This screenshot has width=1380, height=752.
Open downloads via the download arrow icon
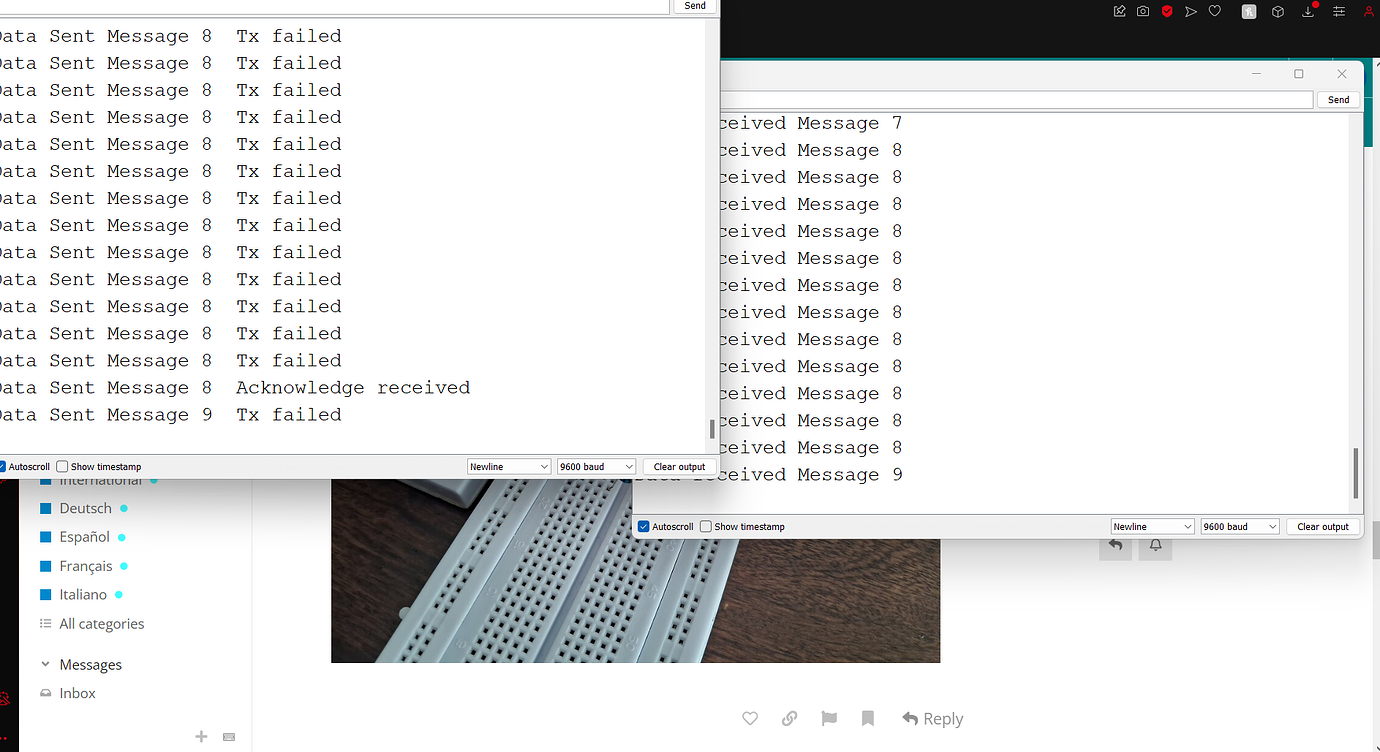[1307, 11]
